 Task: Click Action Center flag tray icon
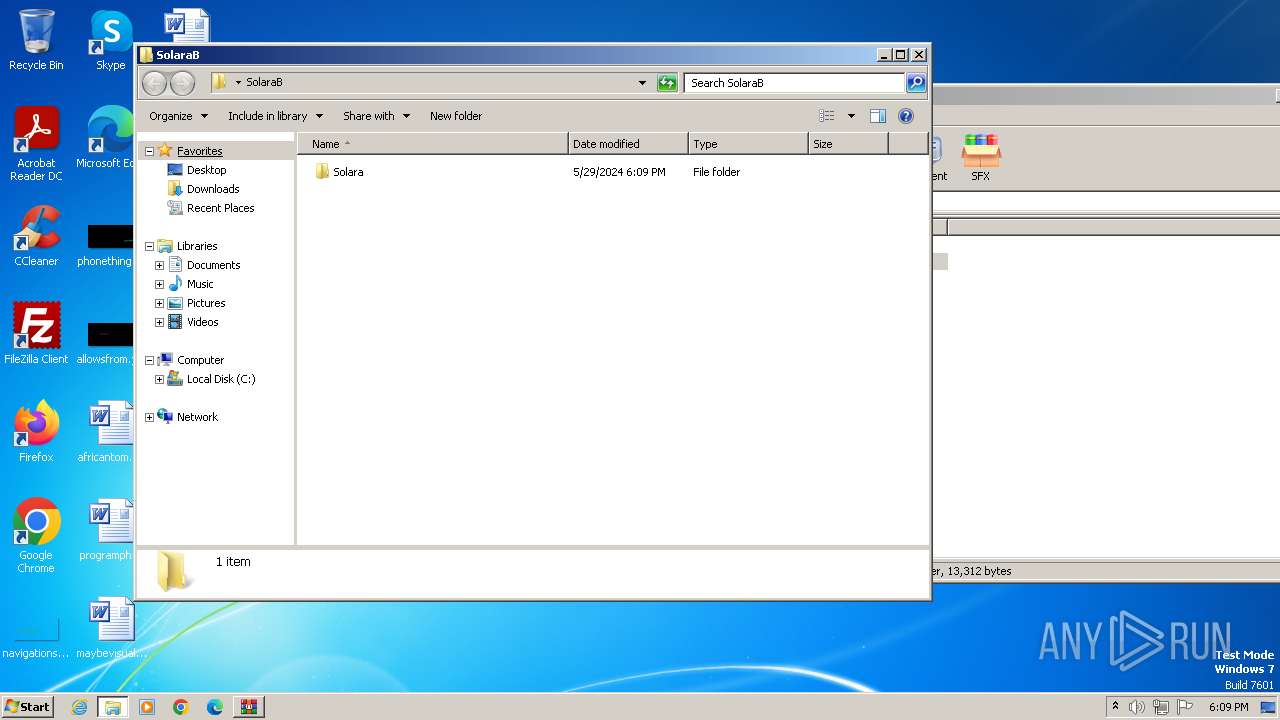click(1185, 707)
